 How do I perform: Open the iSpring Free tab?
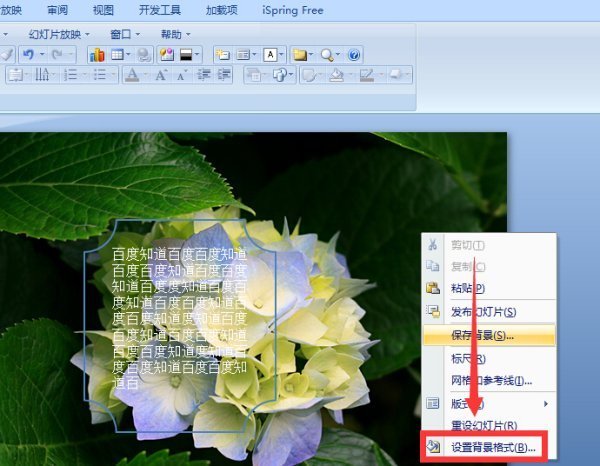(293, 10)
